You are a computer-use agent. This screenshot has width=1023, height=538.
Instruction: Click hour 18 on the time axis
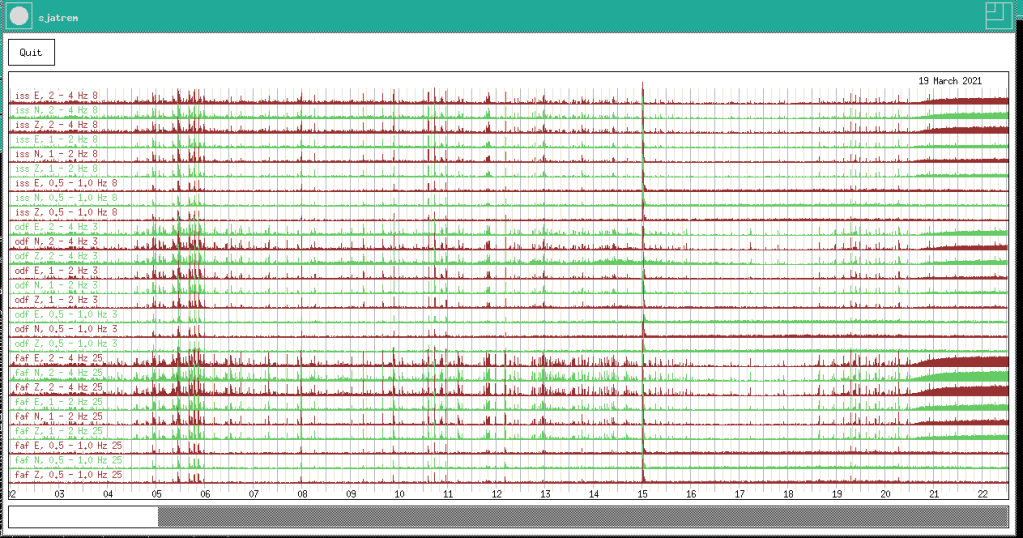click(789, 494)
